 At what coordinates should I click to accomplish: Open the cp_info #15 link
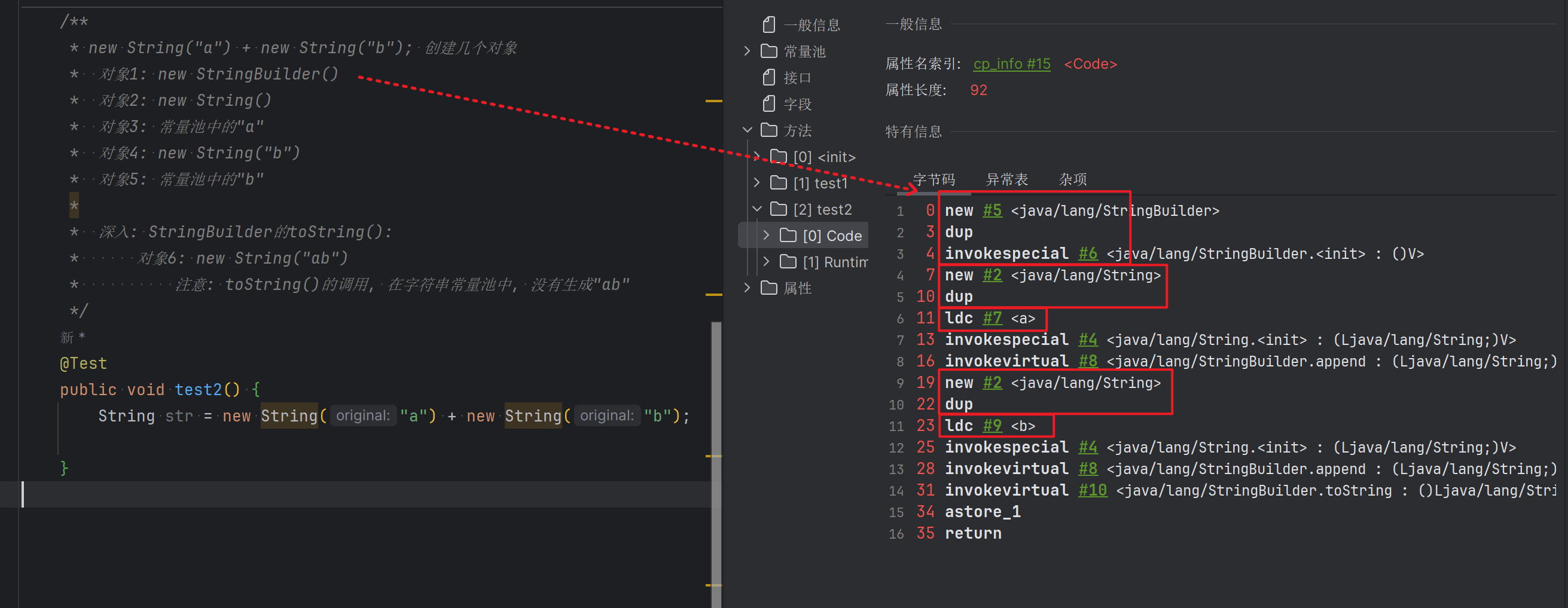tap(1011, 64)
